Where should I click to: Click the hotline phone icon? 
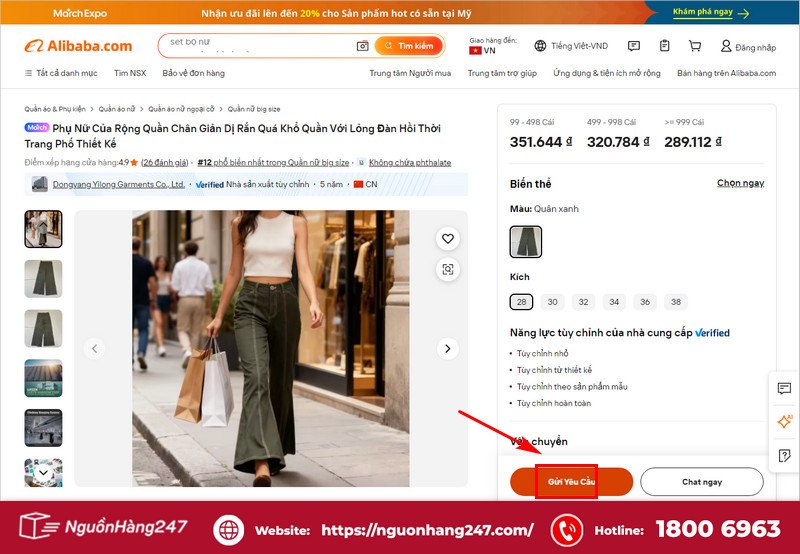coord(567,530)
